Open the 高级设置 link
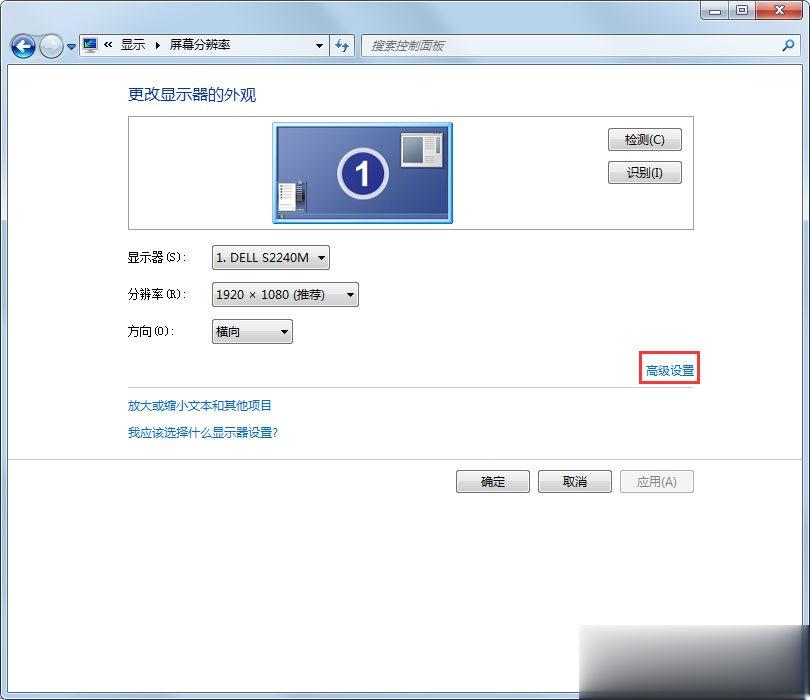The height and width of the screenshot is (700, 810). (669, 370)
